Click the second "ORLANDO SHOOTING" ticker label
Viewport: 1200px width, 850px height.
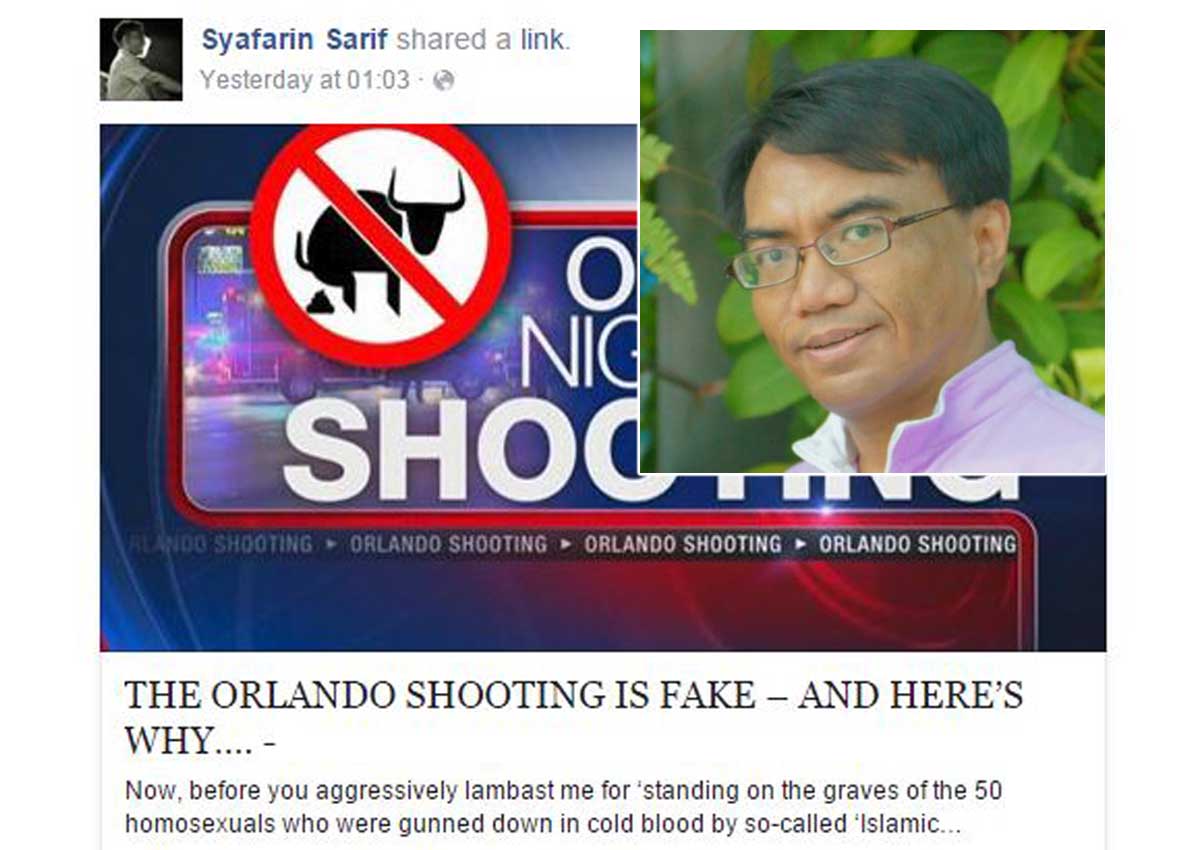448,545
